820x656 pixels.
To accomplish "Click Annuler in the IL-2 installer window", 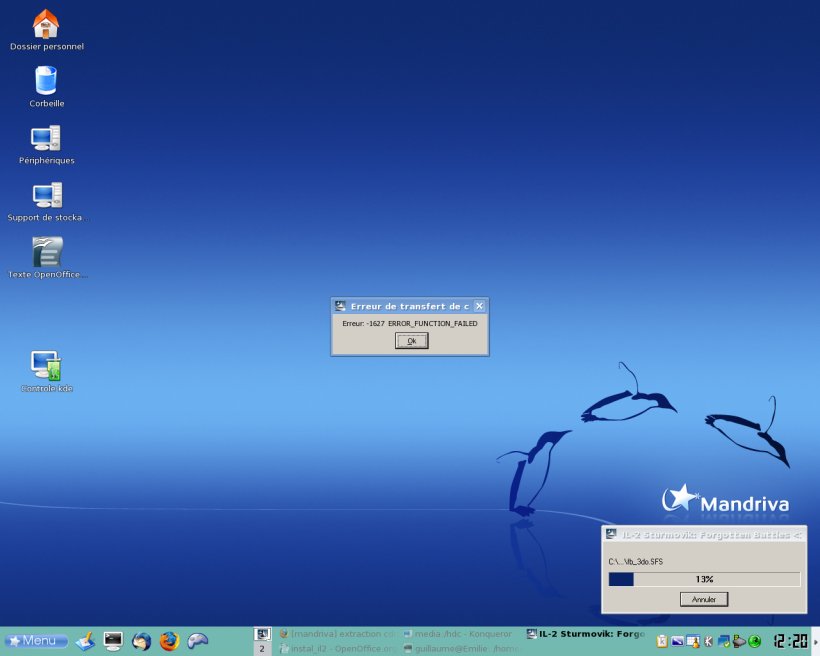I will pos(704,600).
